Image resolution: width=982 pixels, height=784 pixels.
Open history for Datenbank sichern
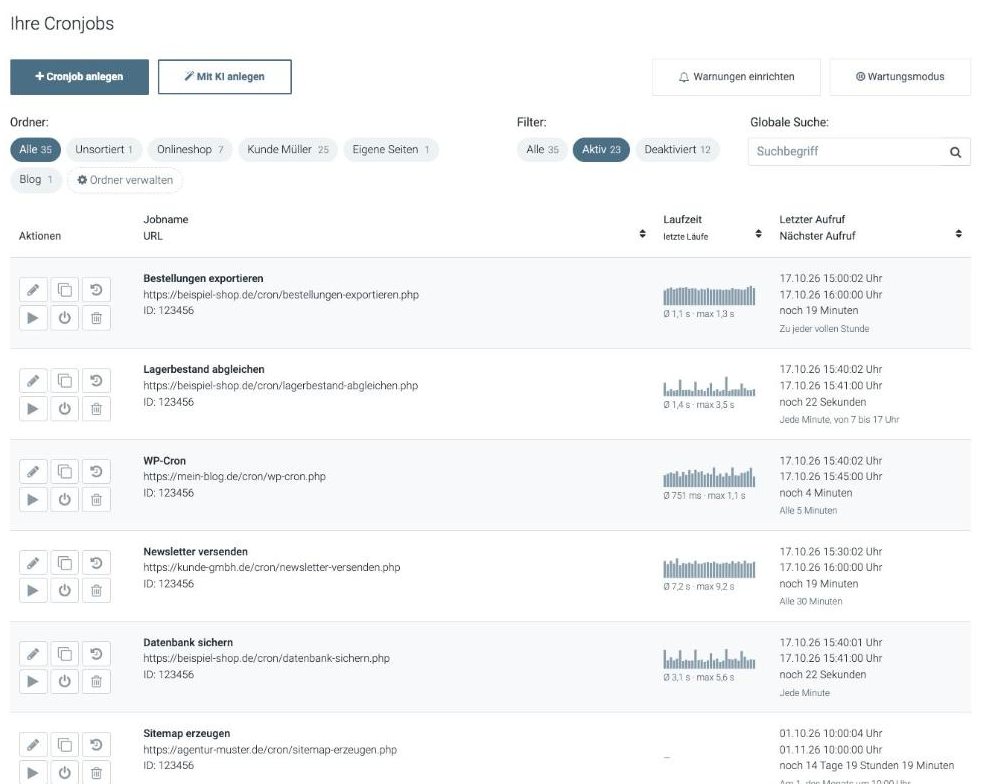[x=96, y=654]
